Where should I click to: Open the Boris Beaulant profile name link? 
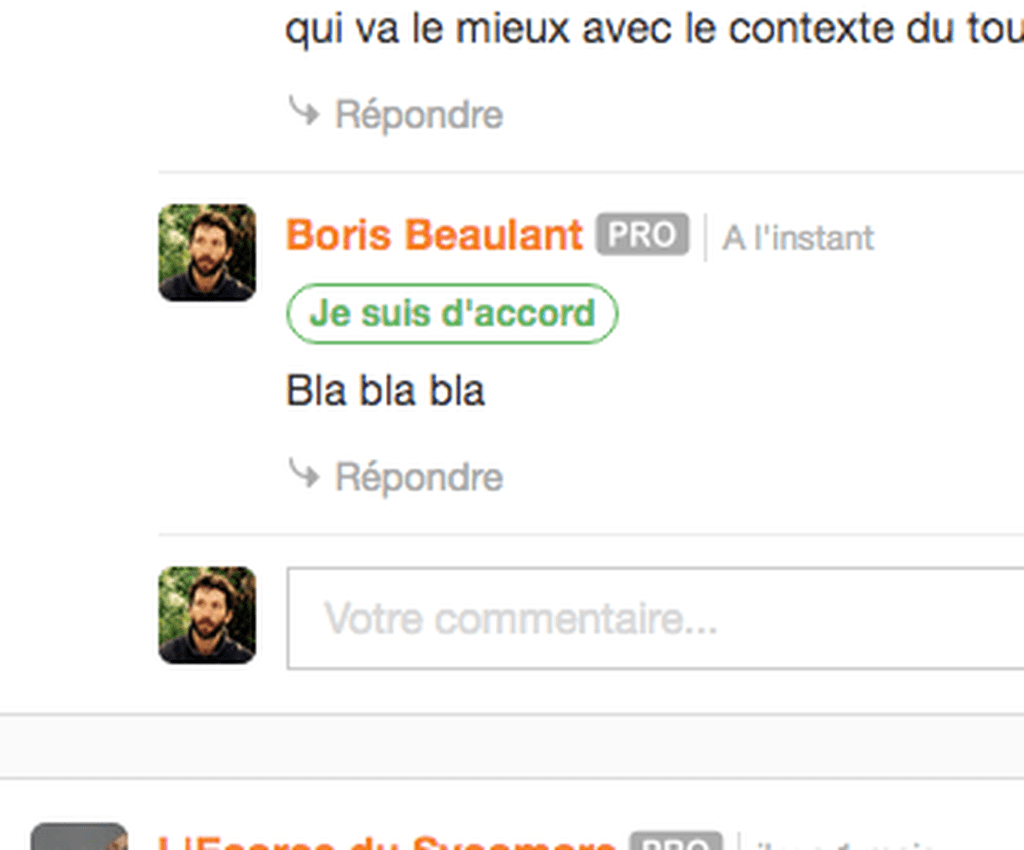[x=434, y=234]
